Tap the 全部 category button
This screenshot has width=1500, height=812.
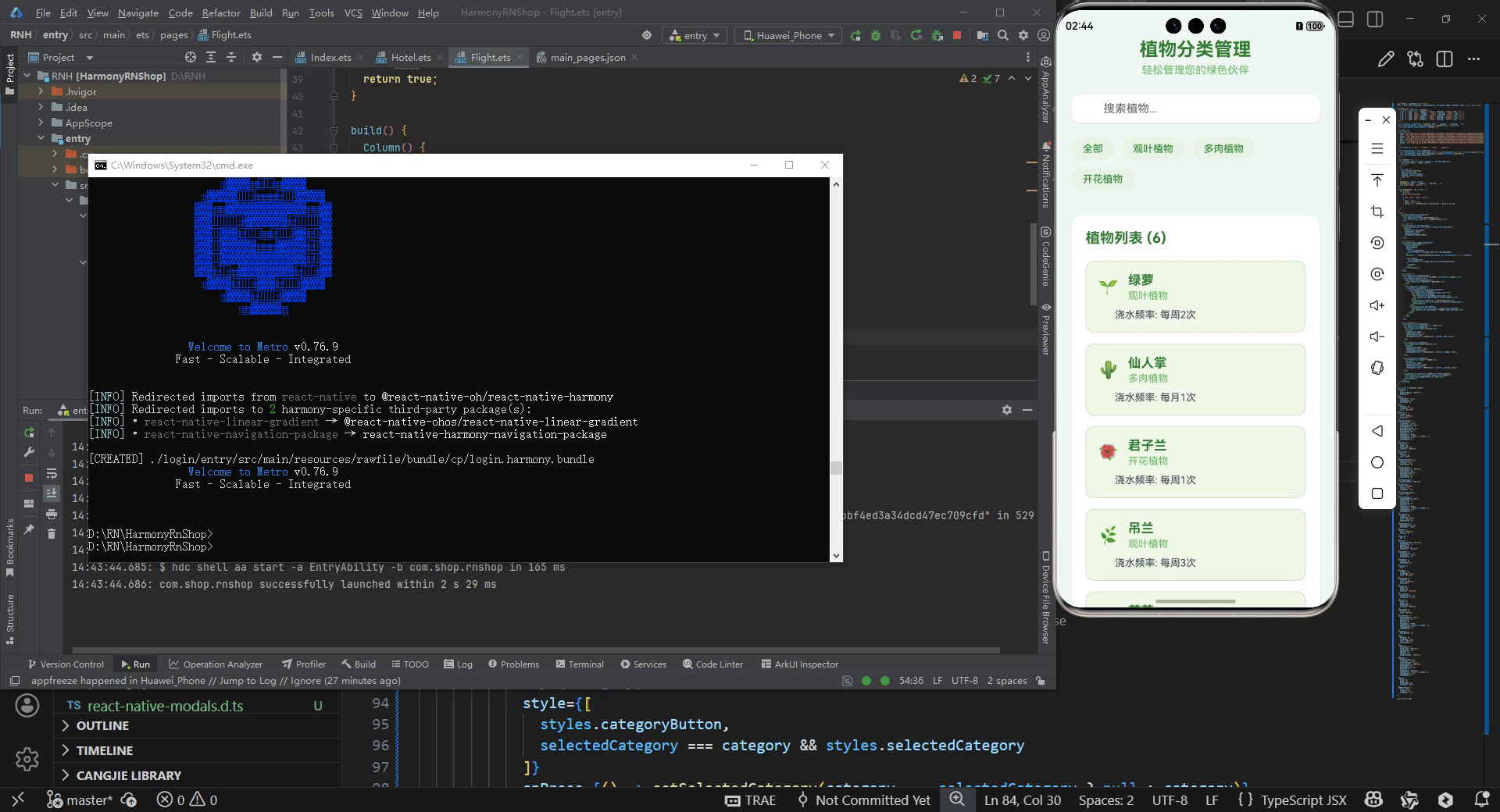(1092, 148)
